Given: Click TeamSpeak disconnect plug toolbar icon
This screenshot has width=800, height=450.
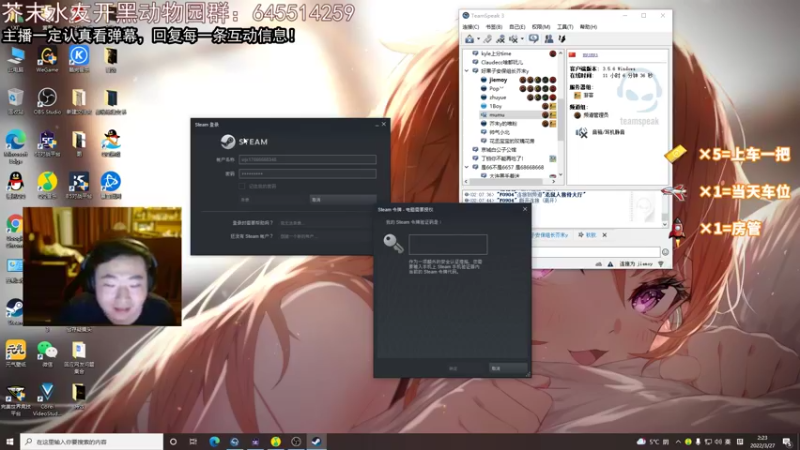Looking at the screenshot, I should click(x=488, y=39).
